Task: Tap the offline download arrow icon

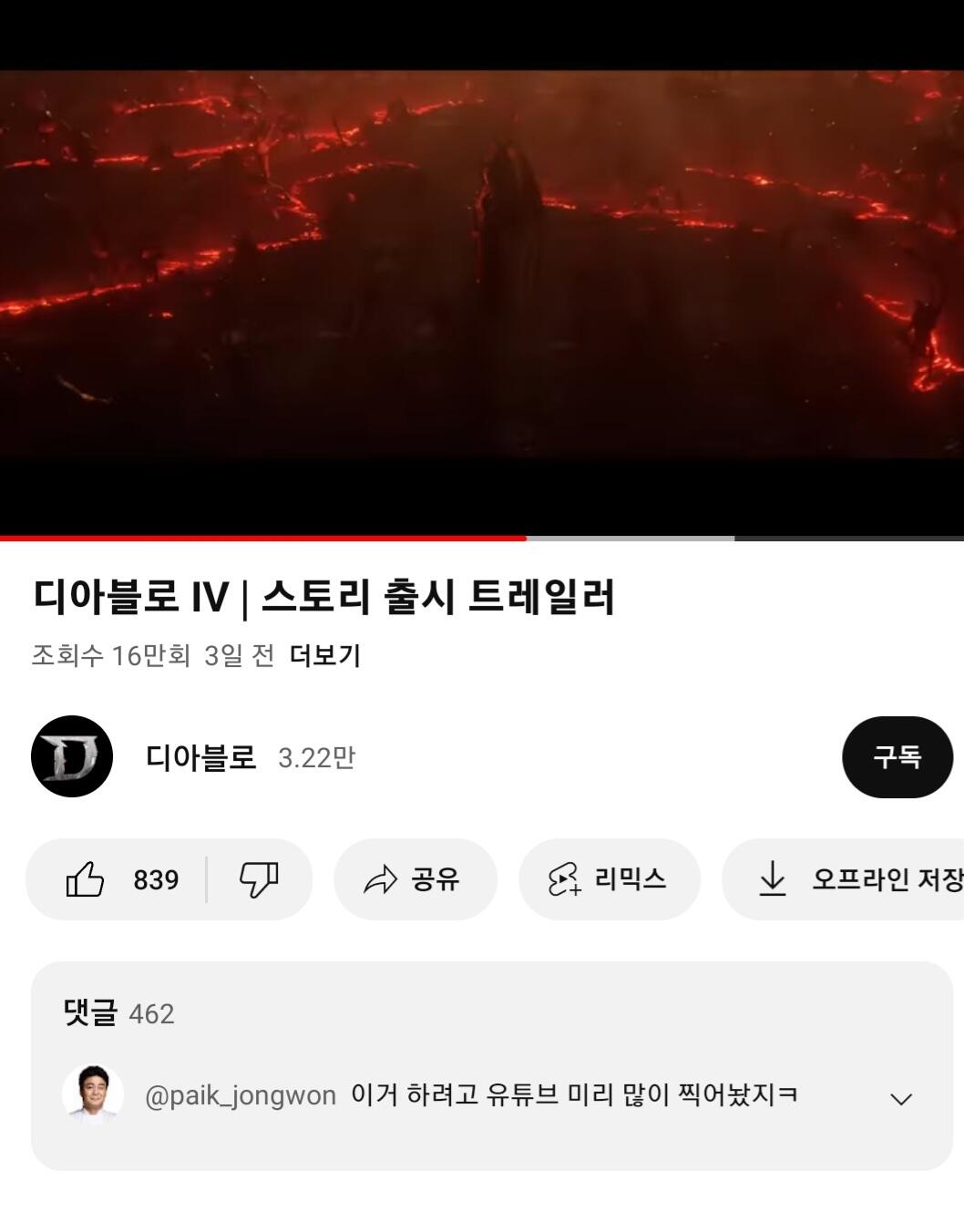Action: click(772, 878)
